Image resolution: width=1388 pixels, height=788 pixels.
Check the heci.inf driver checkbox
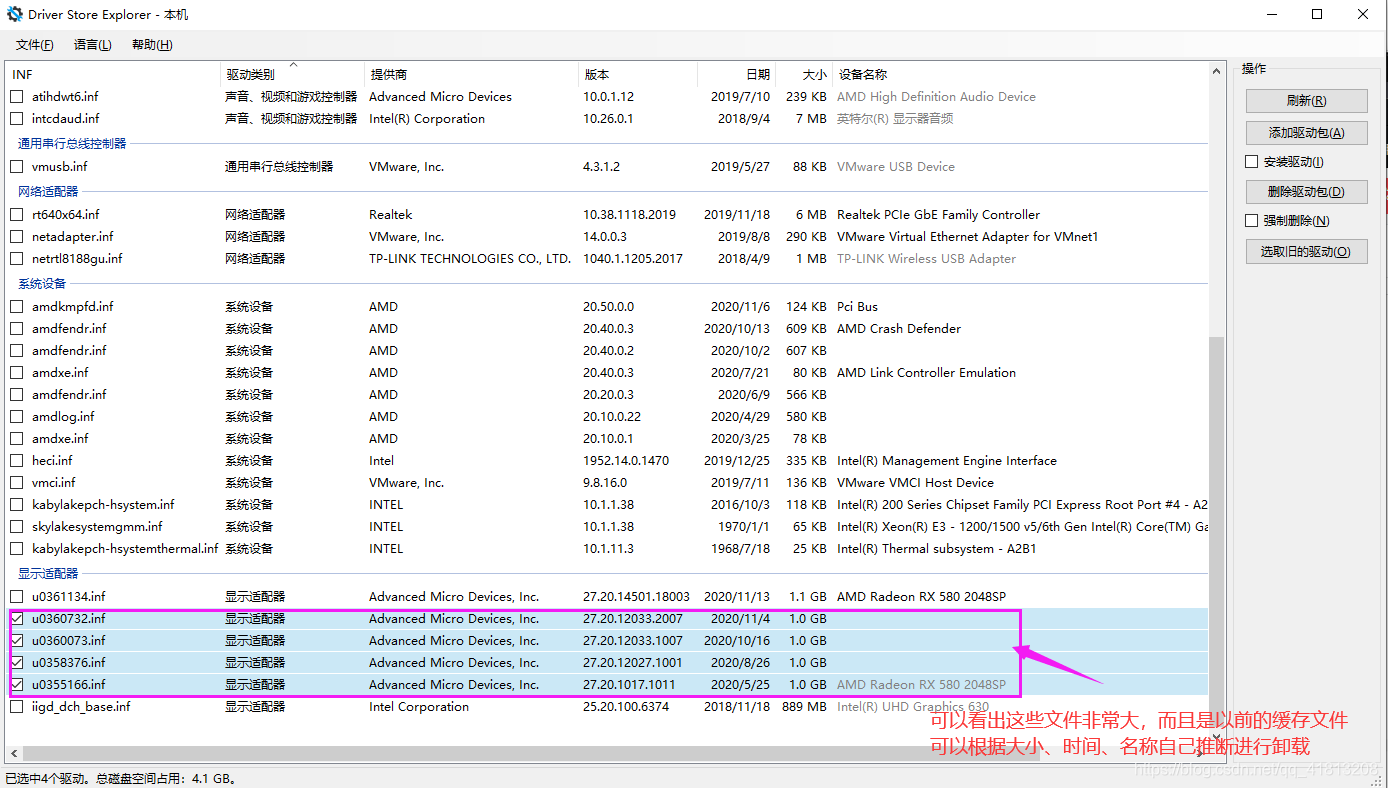(16, 461)
